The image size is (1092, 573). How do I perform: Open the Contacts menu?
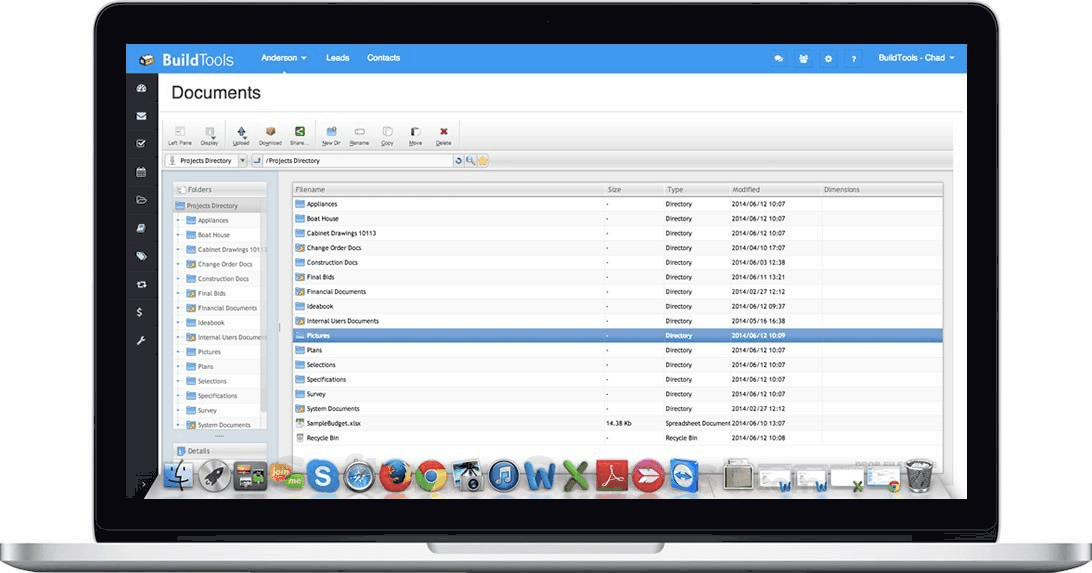pos(384,58)
